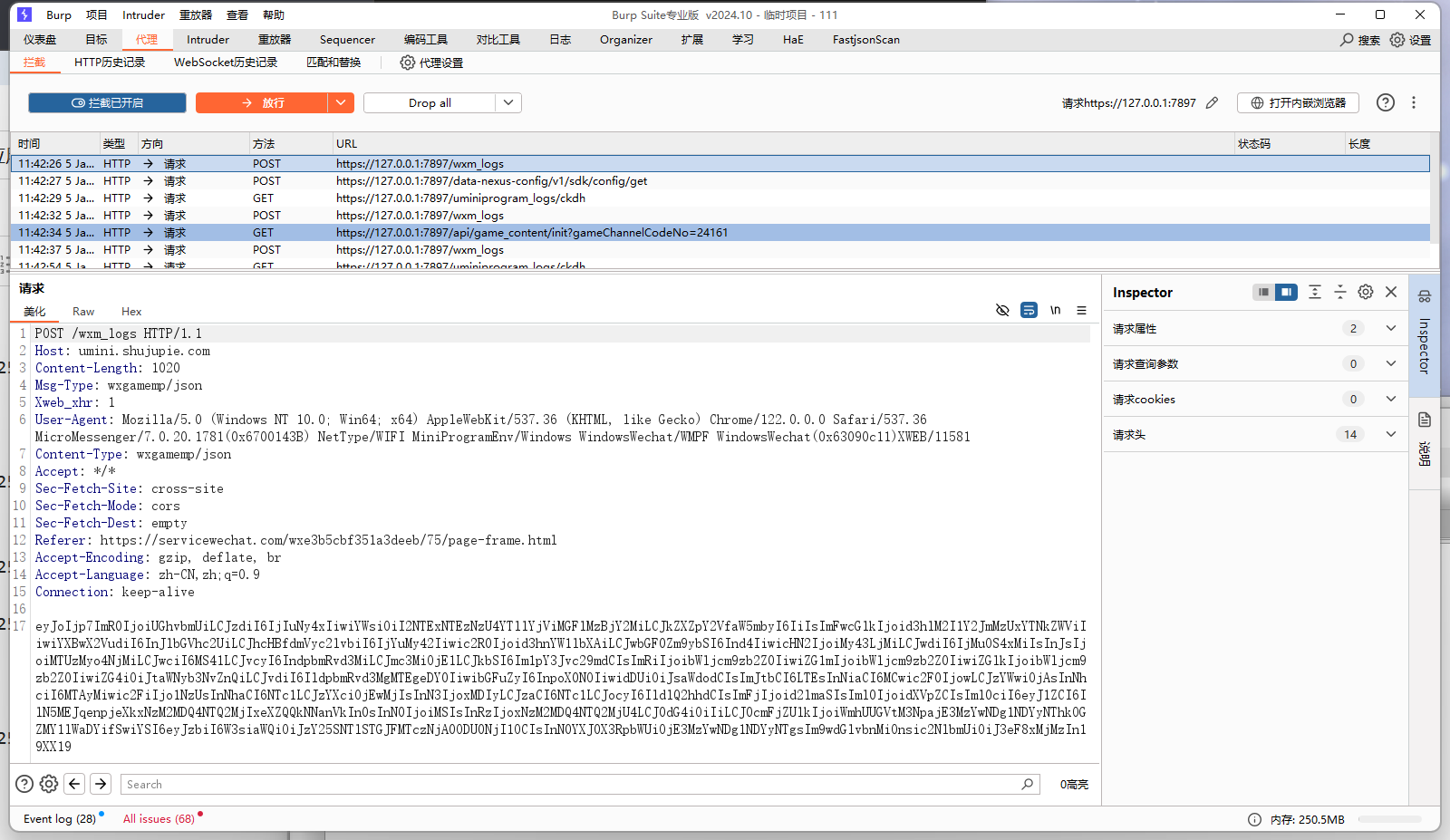The width and height of the screenshot is (1450, 840).
Task: Go to next search match arrow
Action: pyautogui.click(x=101, y=784)
